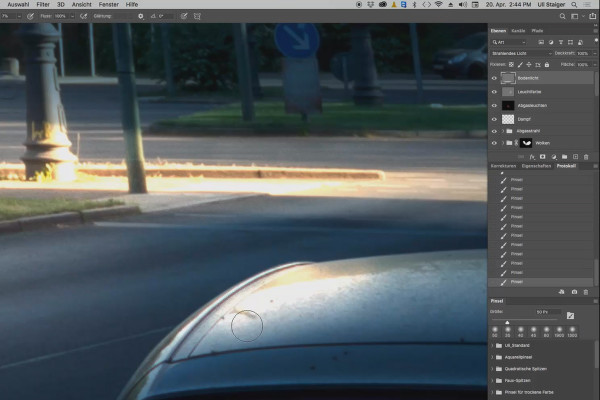Lock all padlock icon in Ebenen panel
Image resolution: width=600 pixels, height=400 pixels.
(547, 65)
